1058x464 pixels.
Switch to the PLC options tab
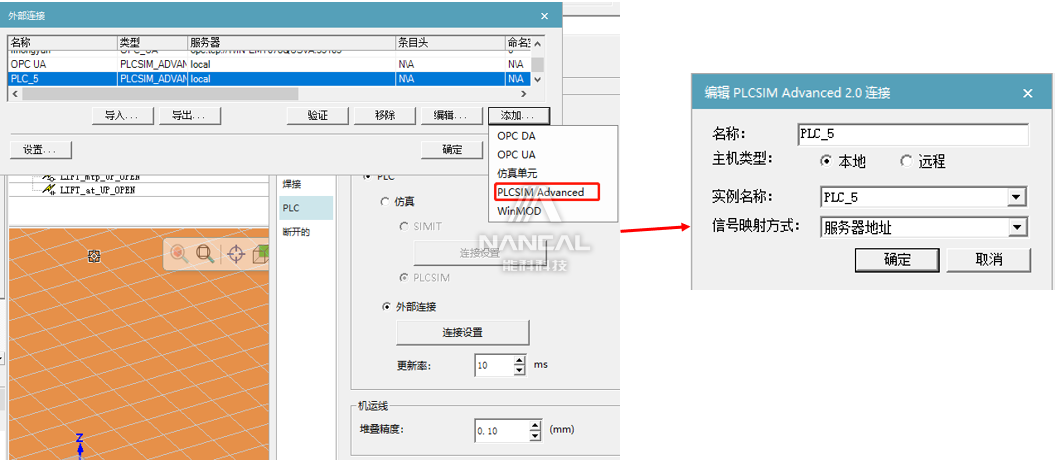click(306, 208)
